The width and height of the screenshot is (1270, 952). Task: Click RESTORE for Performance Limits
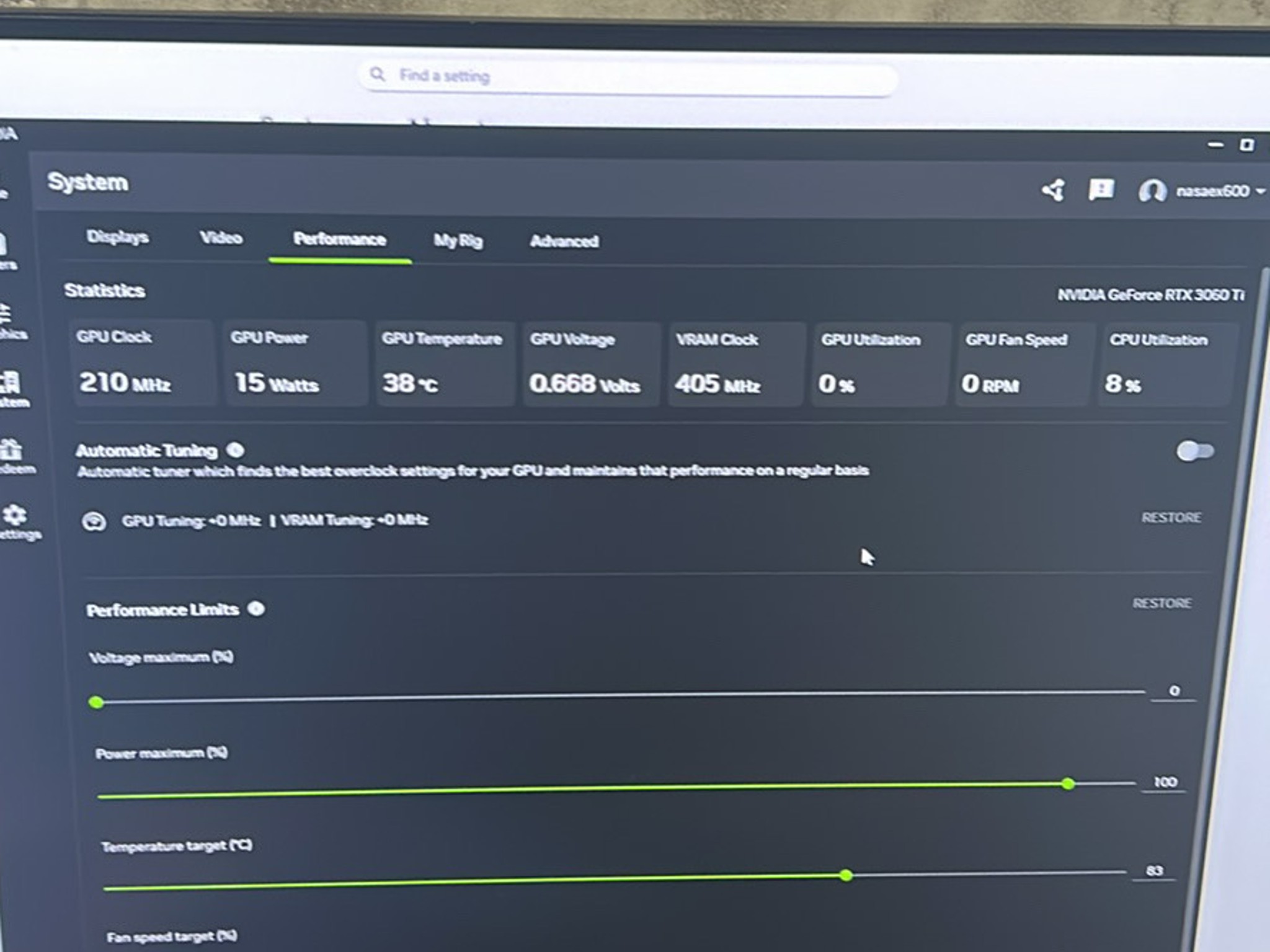1162,603
